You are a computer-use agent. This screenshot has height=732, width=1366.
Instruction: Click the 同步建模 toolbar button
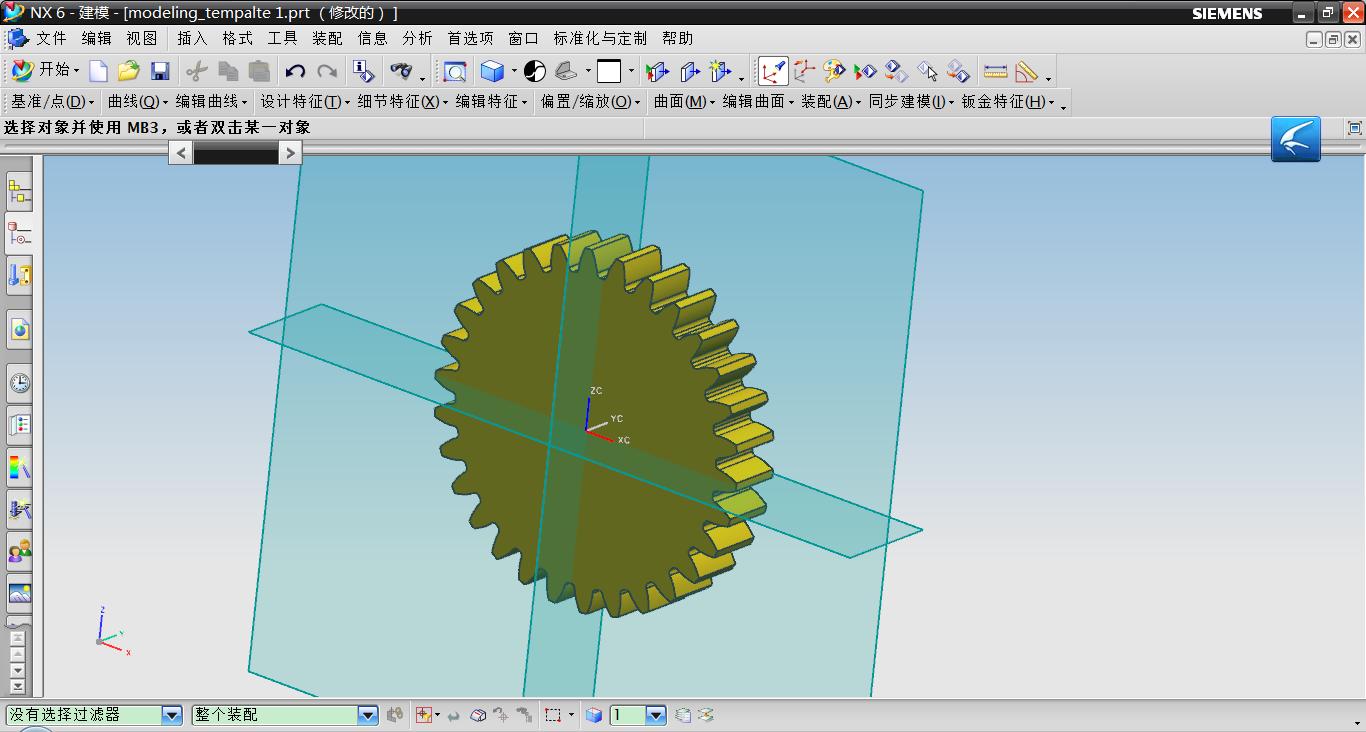907,102
